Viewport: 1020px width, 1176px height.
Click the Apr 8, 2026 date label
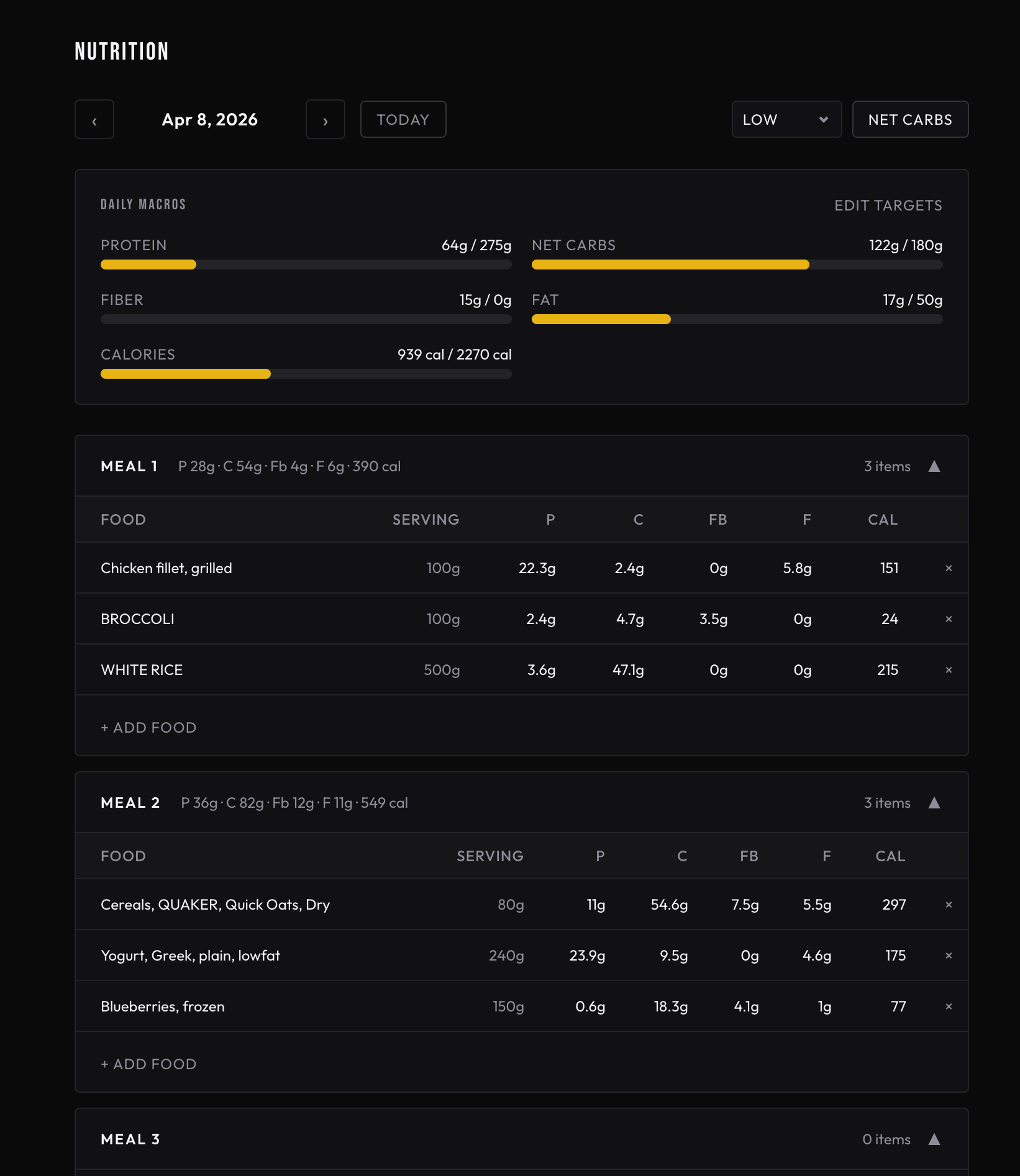coord(210,120)
